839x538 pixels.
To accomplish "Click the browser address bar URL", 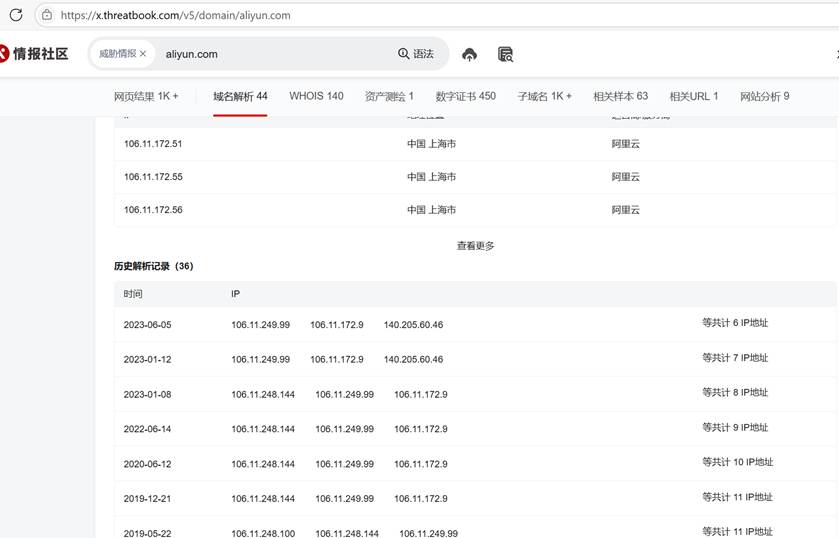I will (x=176, y=15).
